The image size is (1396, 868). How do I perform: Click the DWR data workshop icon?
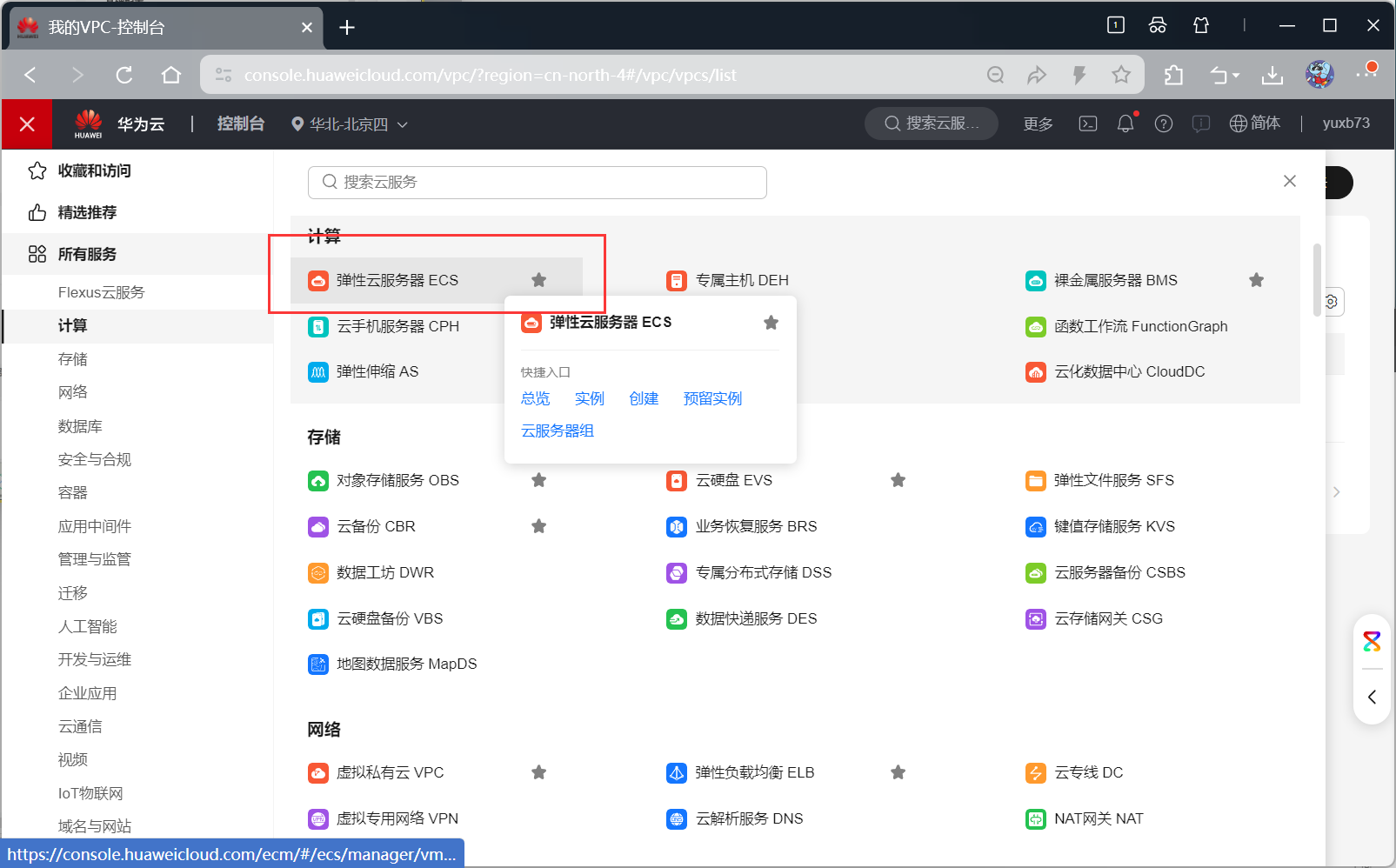pyautogui.click(x=318, y=572)
